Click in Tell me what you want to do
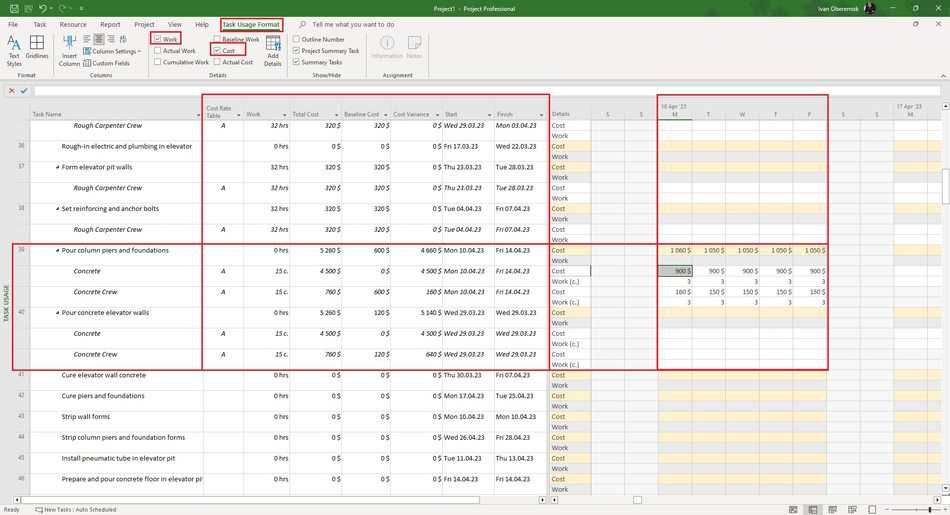The height and width of the screenshot is (515, 950). click(x=353, y=25)
